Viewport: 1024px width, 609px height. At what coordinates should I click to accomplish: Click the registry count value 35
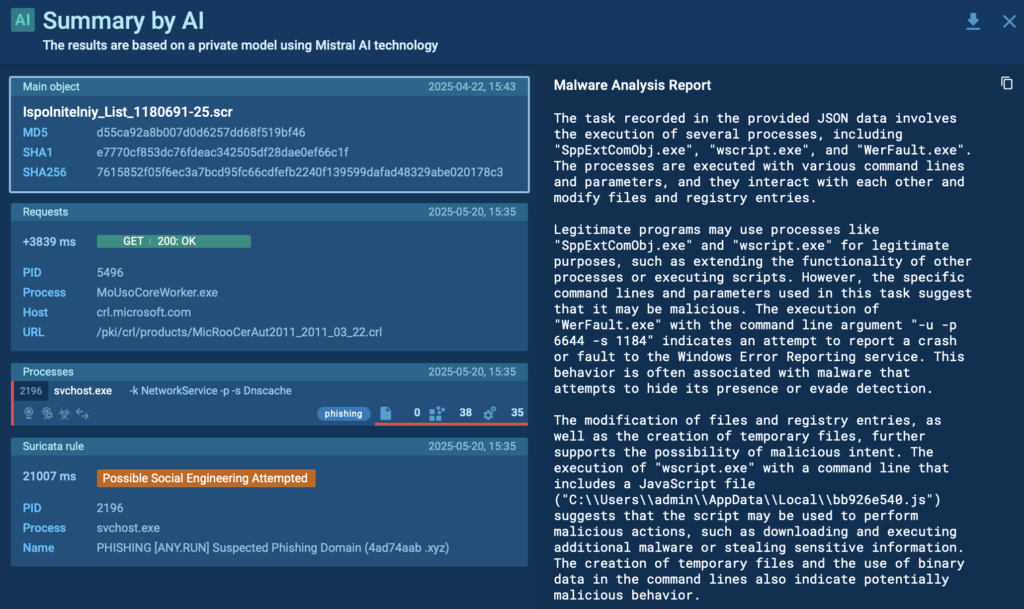[x=517, y=413]
